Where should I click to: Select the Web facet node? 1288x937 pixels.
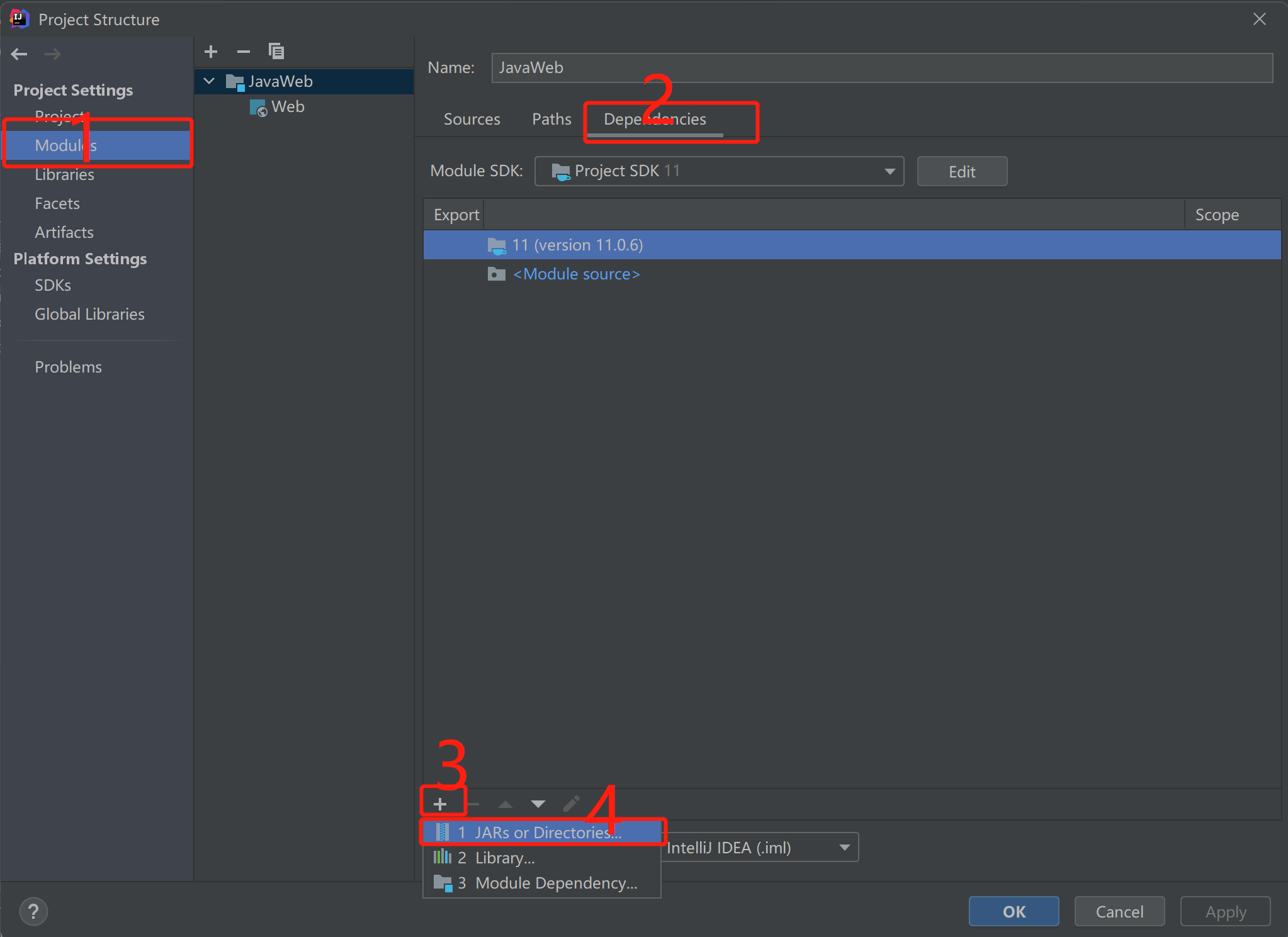[x=288, y=107]
